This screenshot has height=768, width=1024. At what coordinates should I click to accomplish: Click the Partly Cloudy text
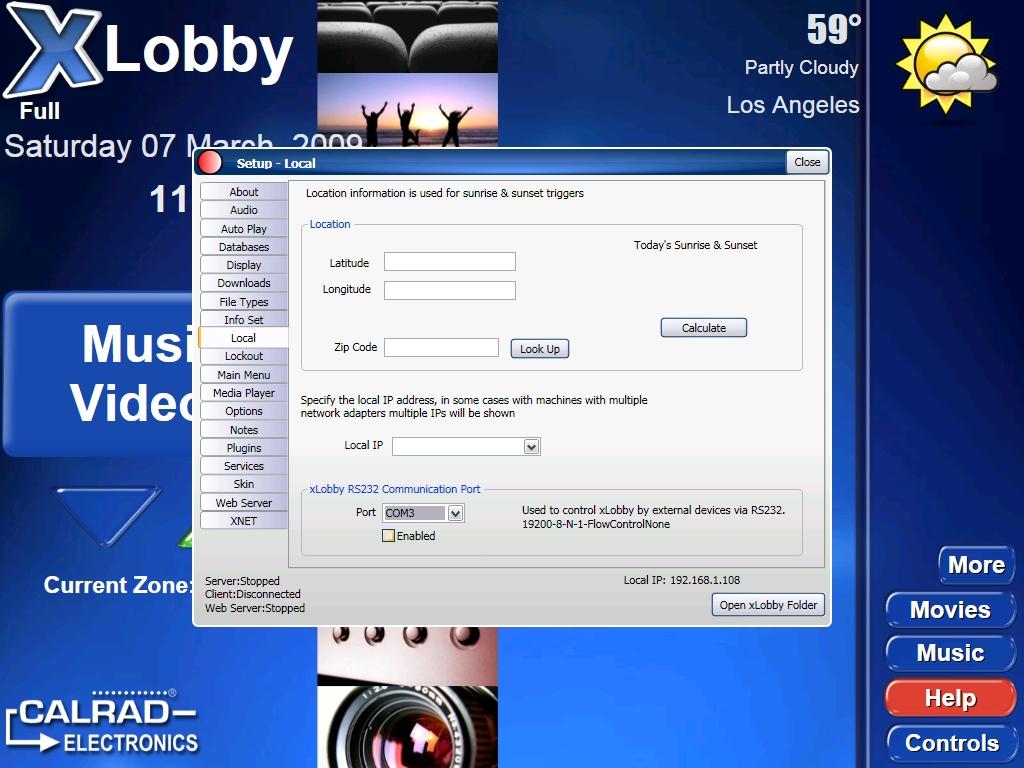(801, 68)
